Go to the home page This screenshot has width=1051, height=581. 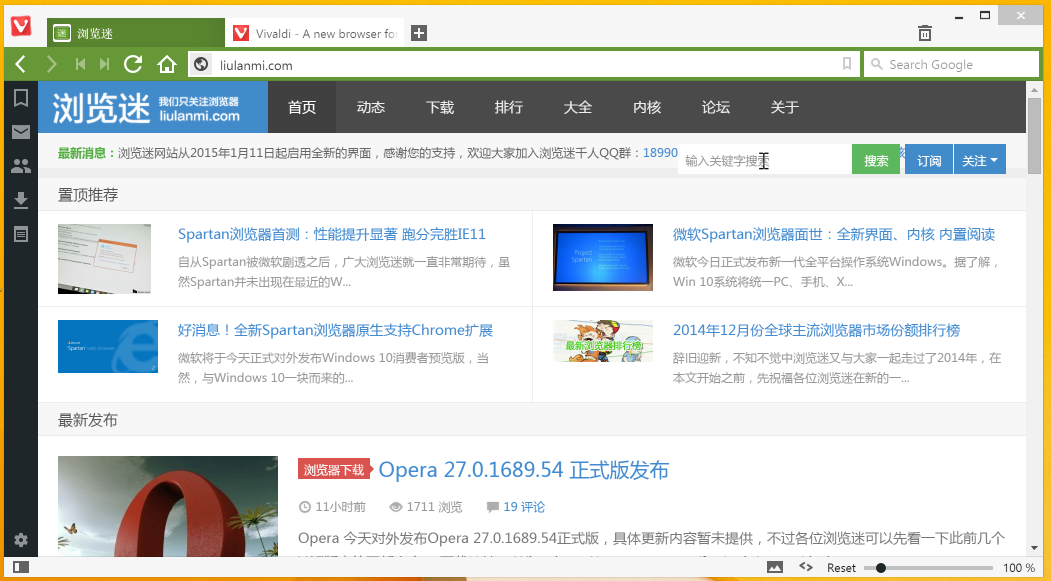166,64
